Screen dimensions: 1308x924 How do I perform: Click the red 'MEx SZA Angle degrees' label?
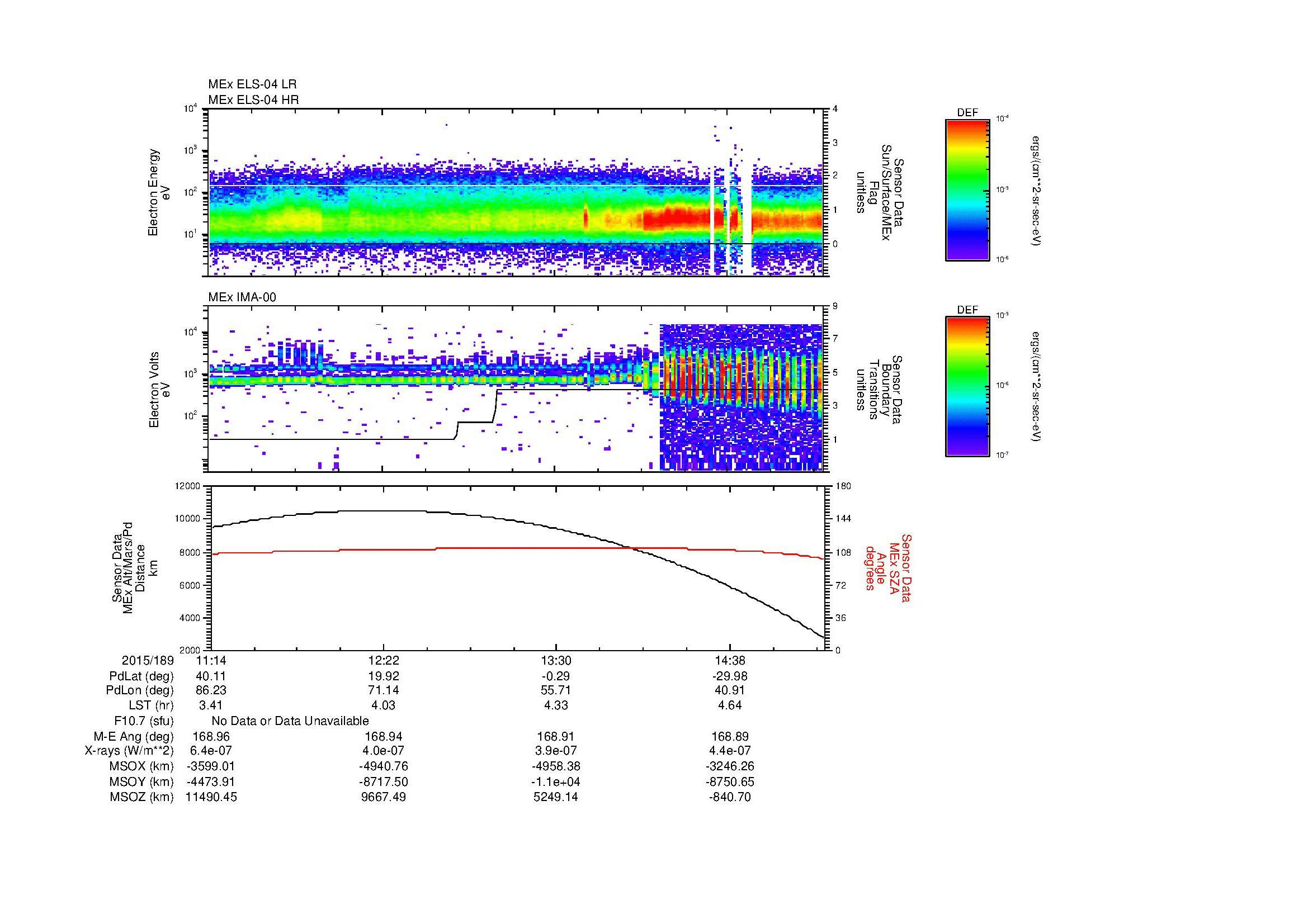[x=887, y=567]
